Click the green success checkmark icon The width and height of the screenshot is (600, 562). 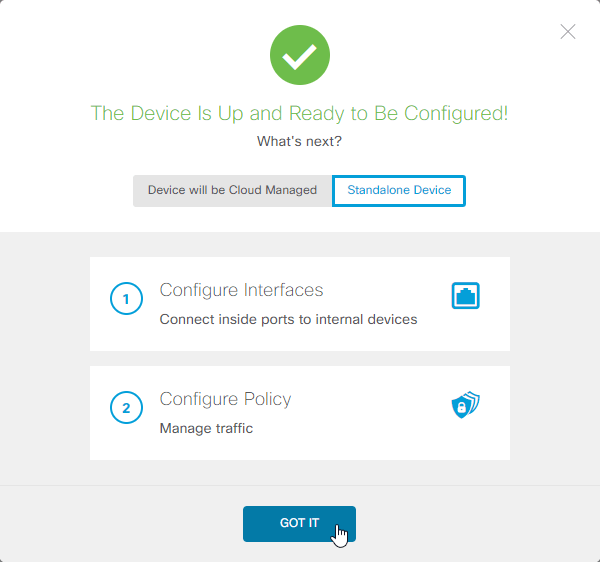click(x=300, y=55)
